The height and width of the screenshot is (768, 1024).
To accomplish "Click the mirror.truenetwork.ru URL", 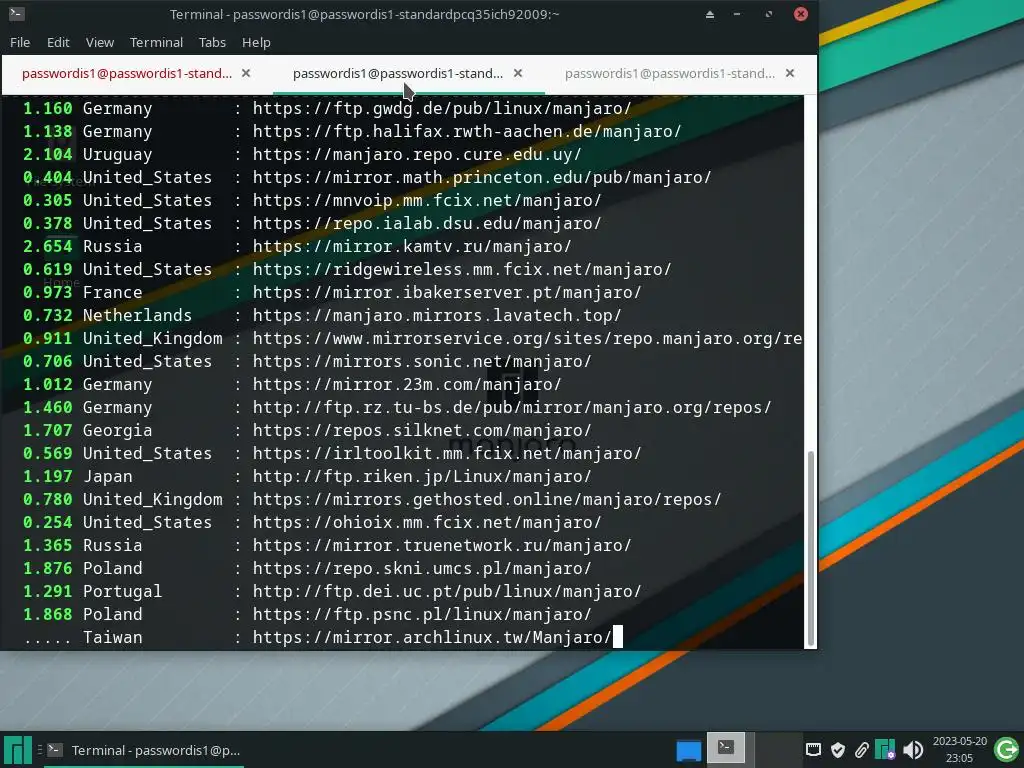I will click(442, 545).
